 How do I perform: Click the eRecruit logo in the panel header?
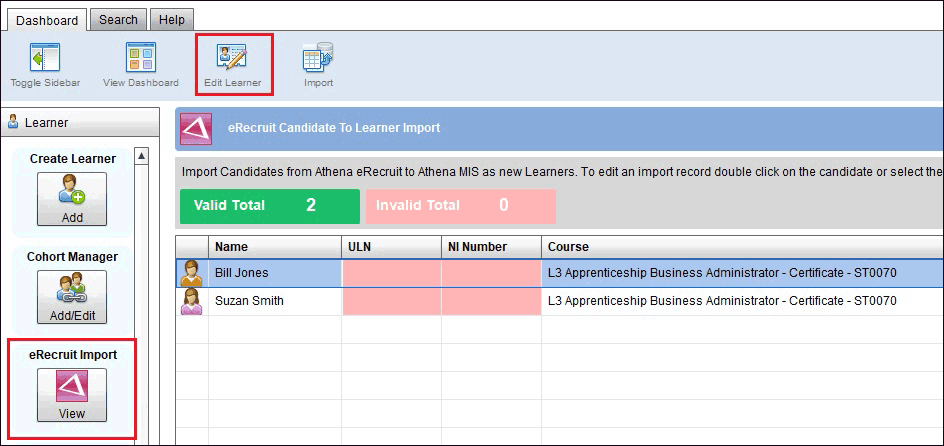[x=197, y=129]
